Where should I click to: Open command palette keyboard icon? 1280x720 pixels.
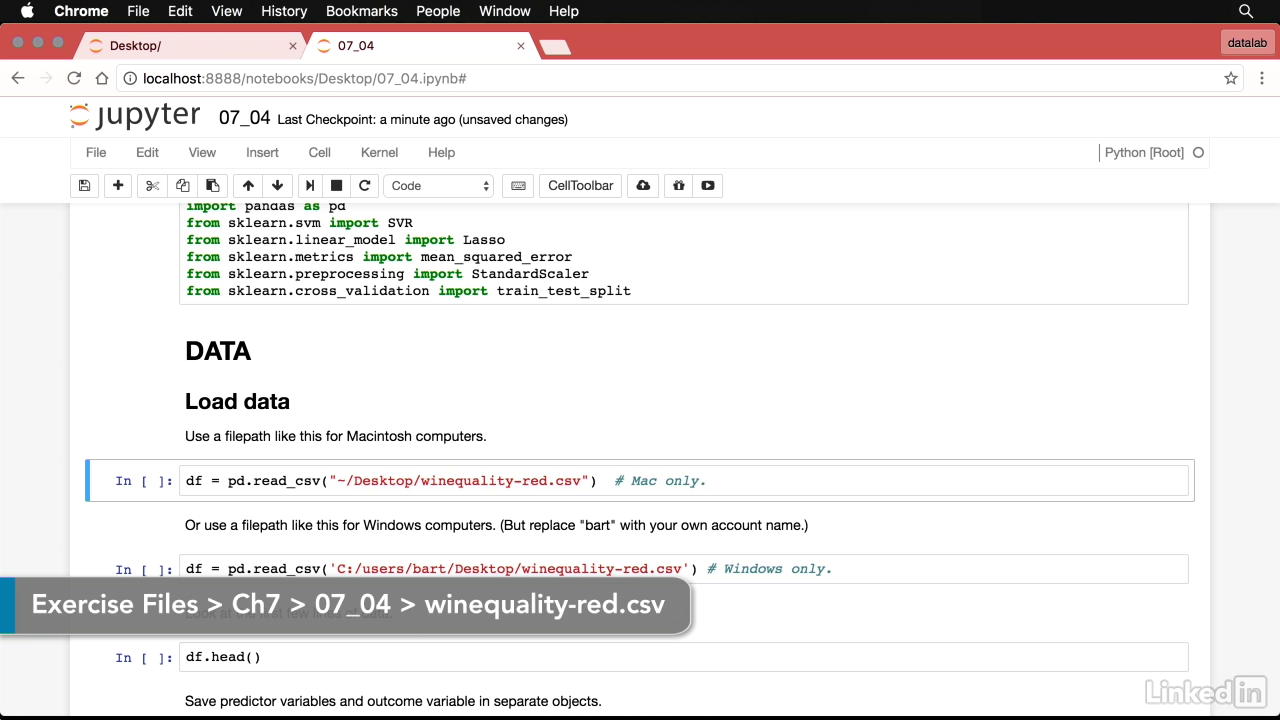click(518, 186)
